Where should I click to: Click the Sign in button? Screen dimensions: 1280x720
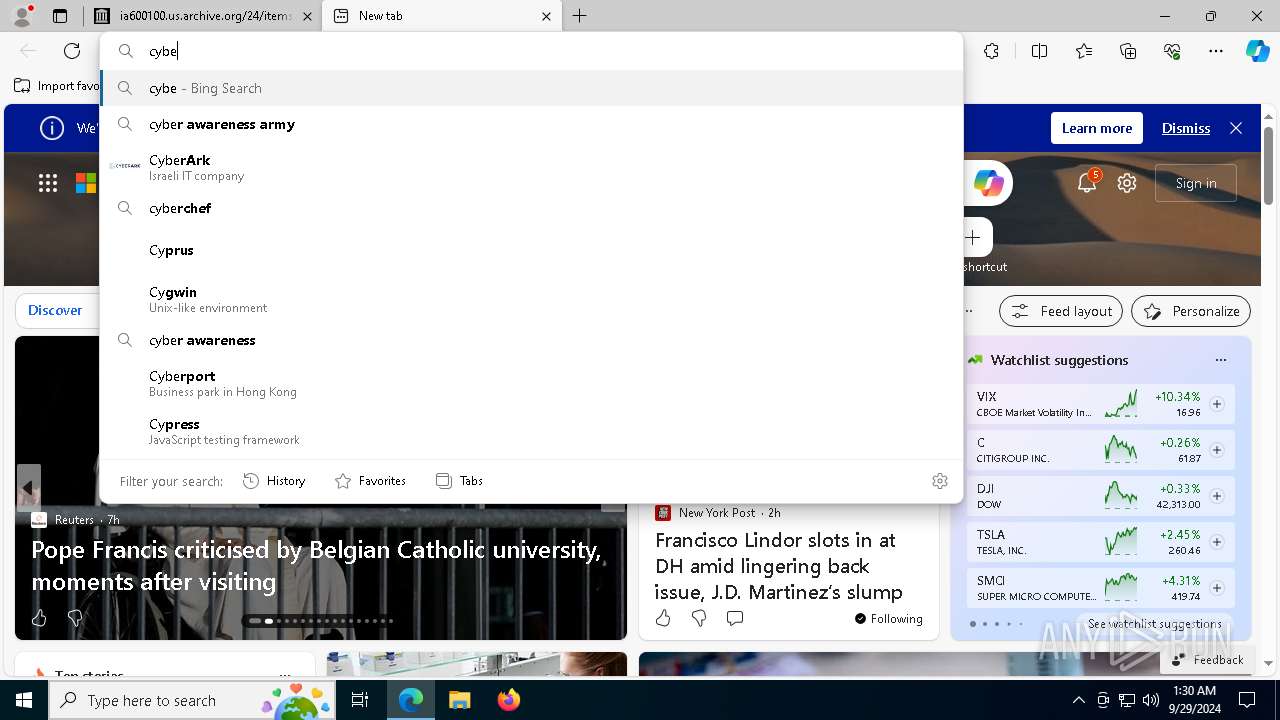[x=1196, y=183]
